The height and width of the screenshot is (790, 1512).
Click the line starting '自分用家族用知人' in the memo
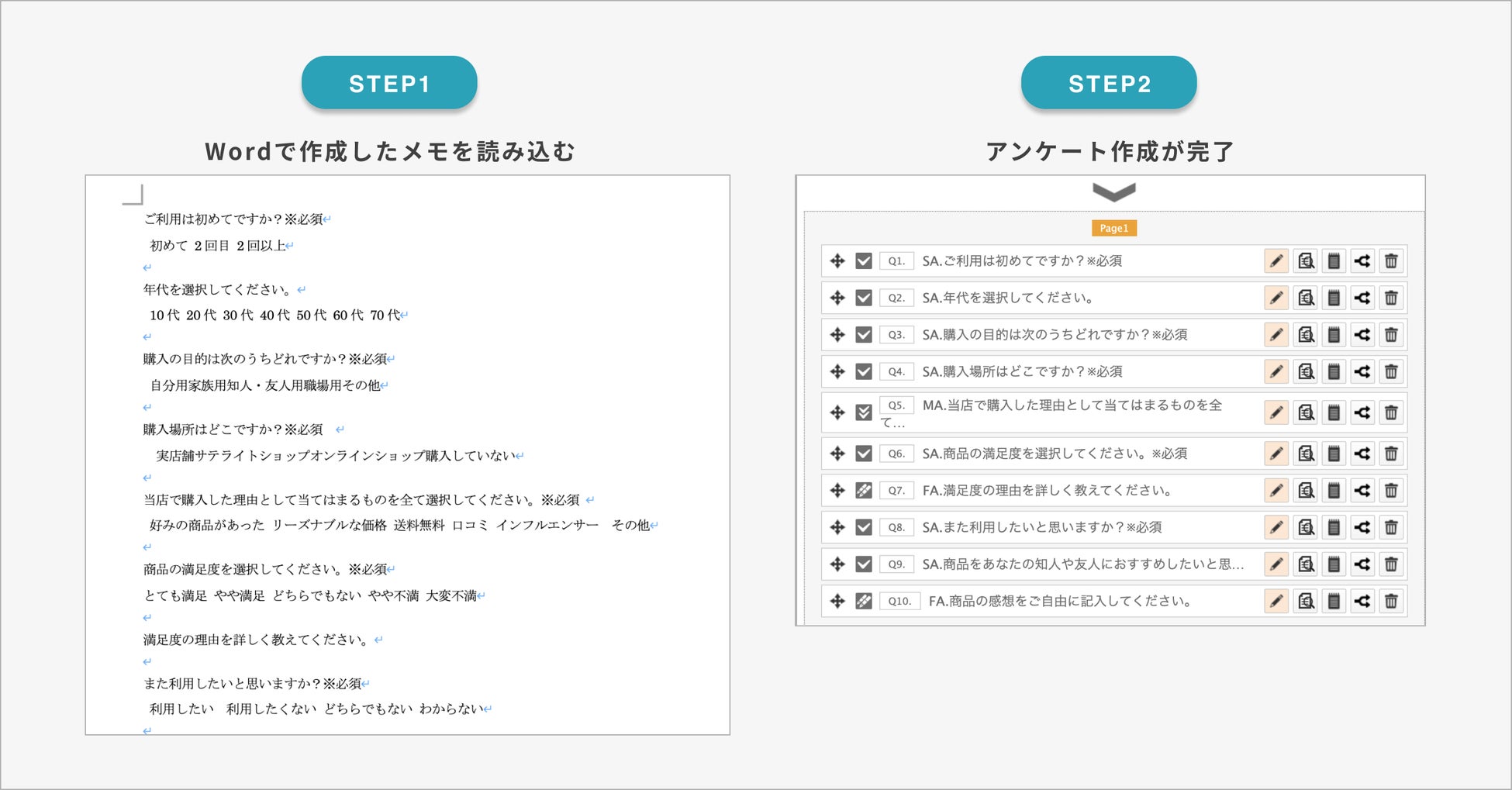pyautogui.click(x=265, y=385)
